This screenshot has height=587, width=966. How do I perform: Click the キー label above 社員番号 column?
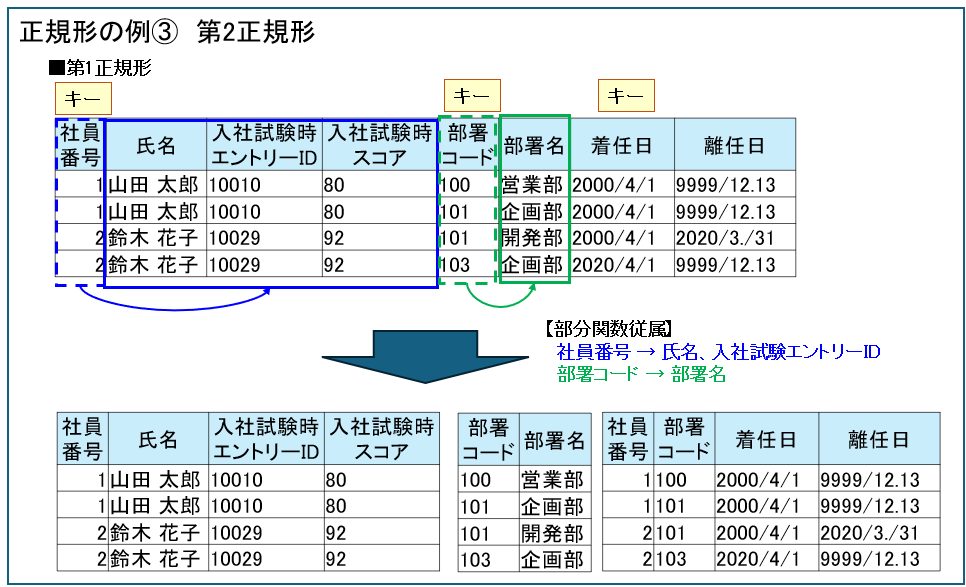(x=83, y=99)
